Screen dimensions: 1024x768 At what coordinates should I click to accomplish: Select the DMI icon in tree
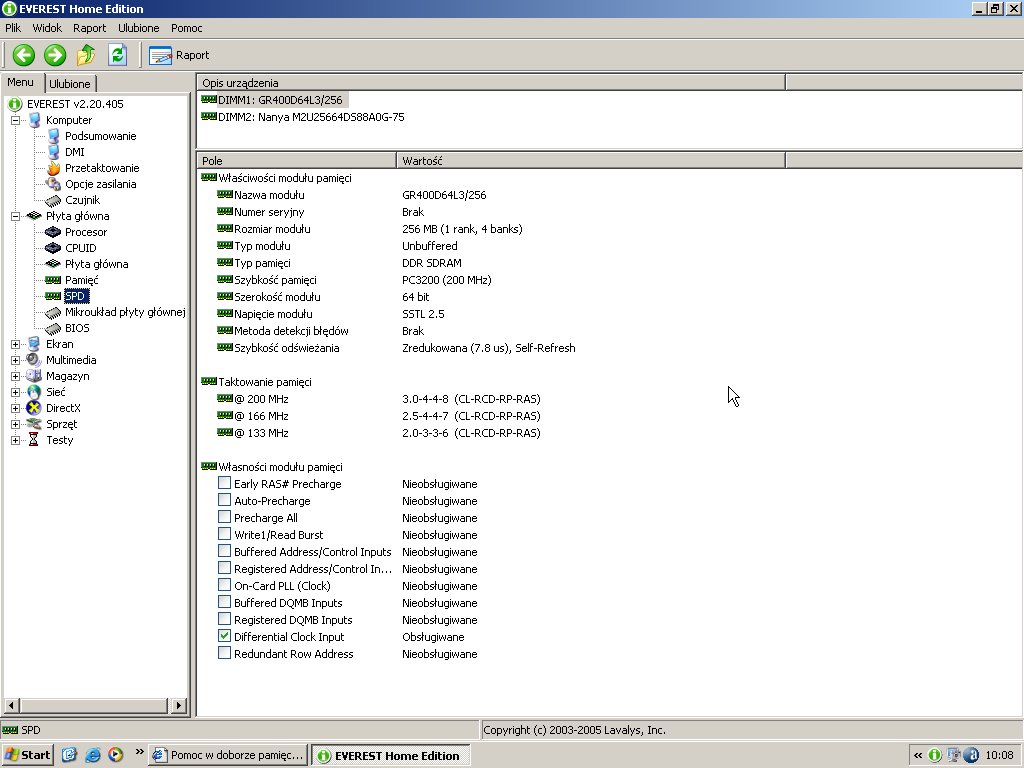point(54,152)
